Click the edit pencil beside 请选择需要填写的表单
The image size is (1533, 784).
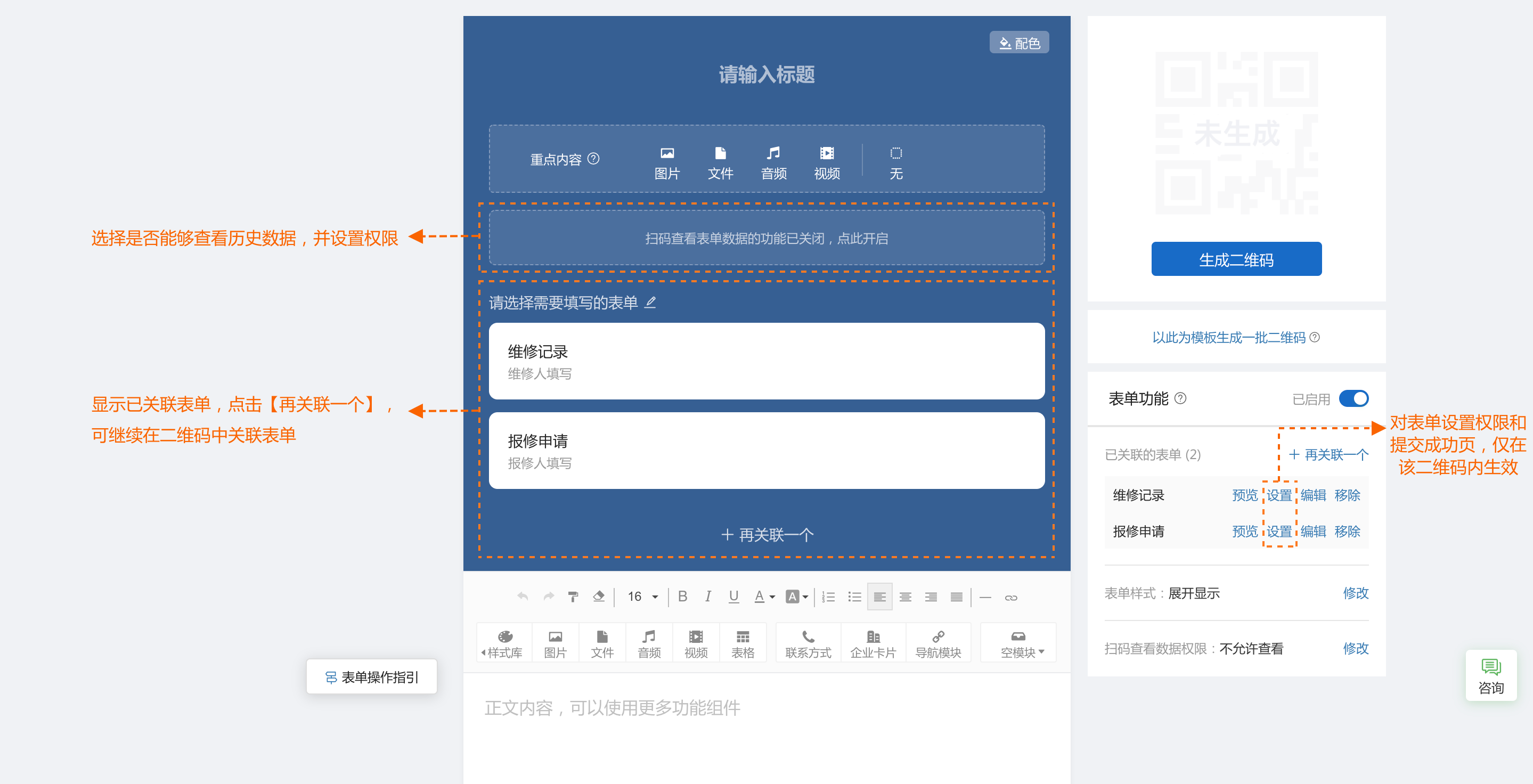(x=650, y=302)
